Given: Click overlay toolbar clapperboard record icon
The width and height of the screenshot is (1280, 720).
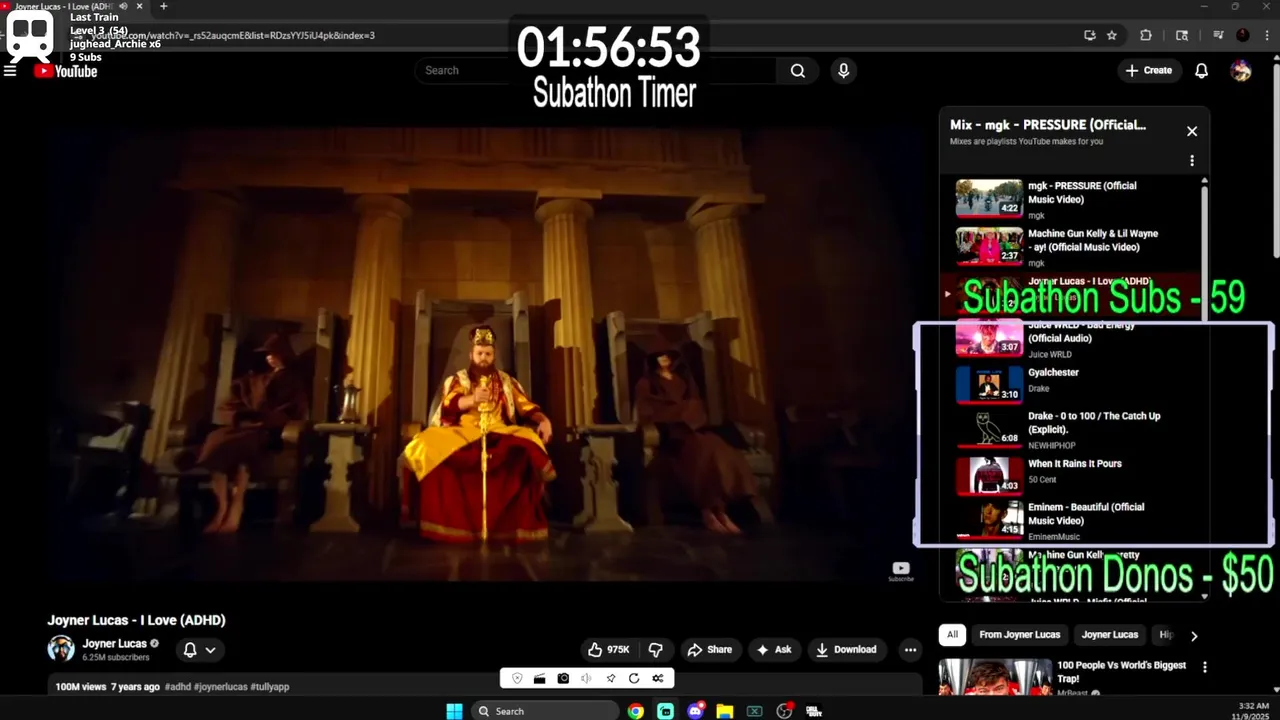Looking at the screenshot, I should tap(540, 679).
